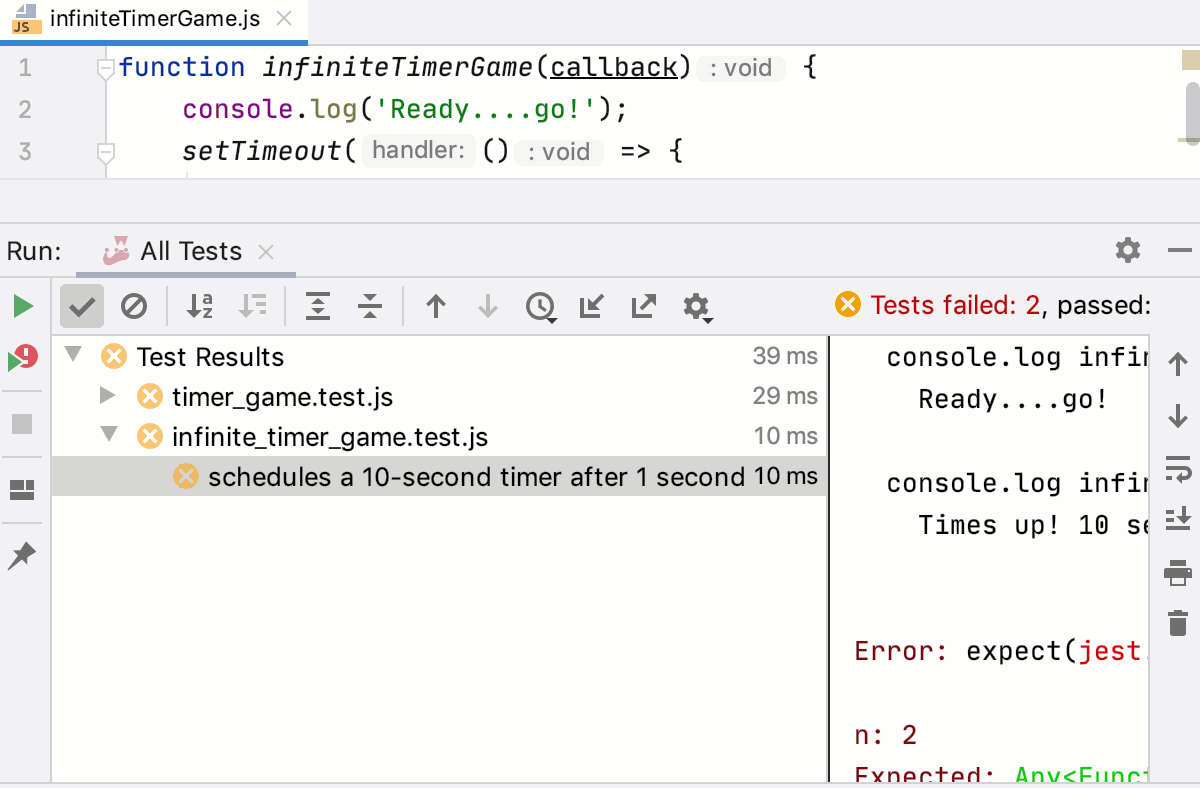Toggle visibility of ignored tests

(135, 307)
